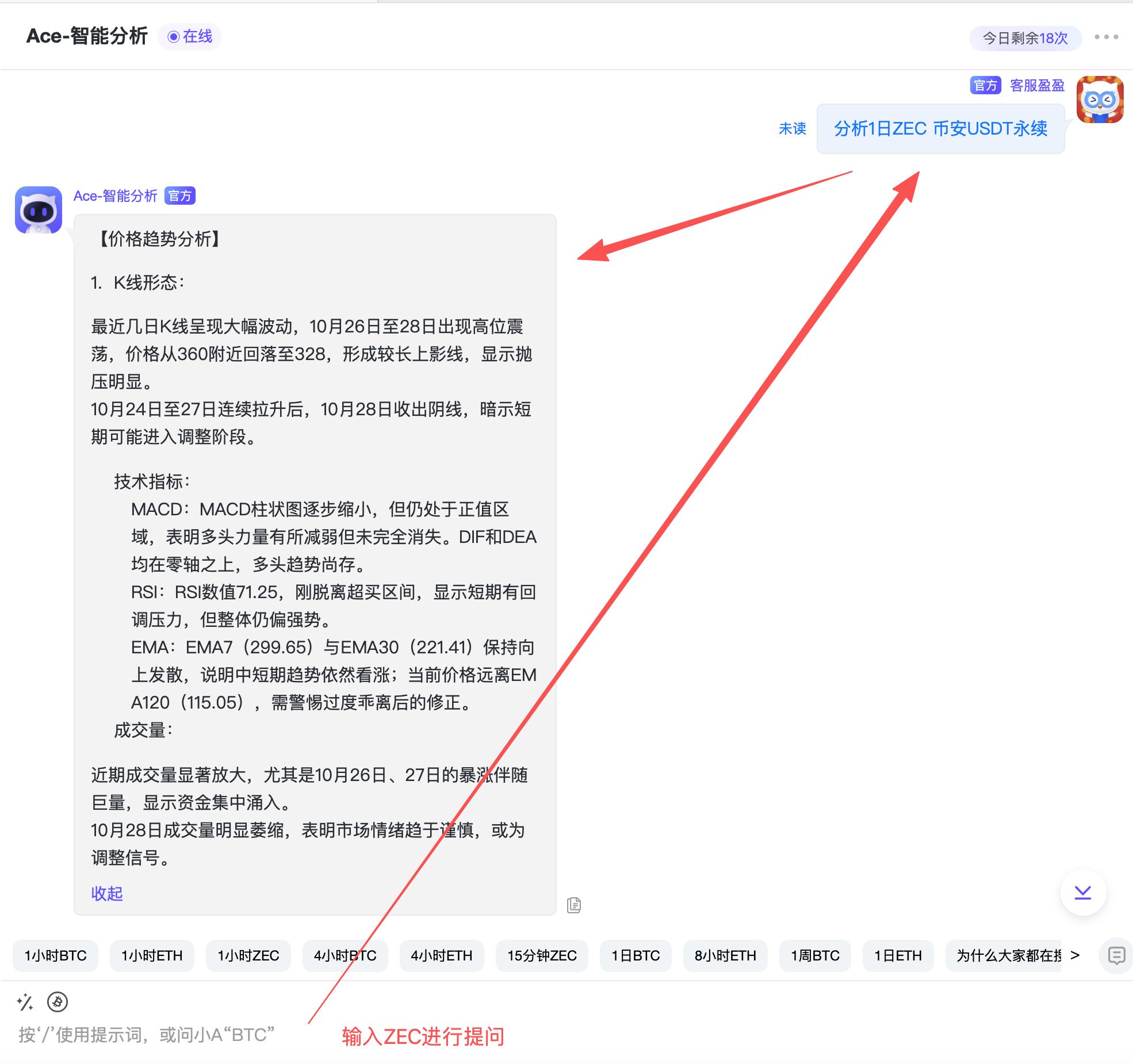Copy the analysis message with the copy icon
This screenshot has width=1133, height=1064.
pos(575,905)
